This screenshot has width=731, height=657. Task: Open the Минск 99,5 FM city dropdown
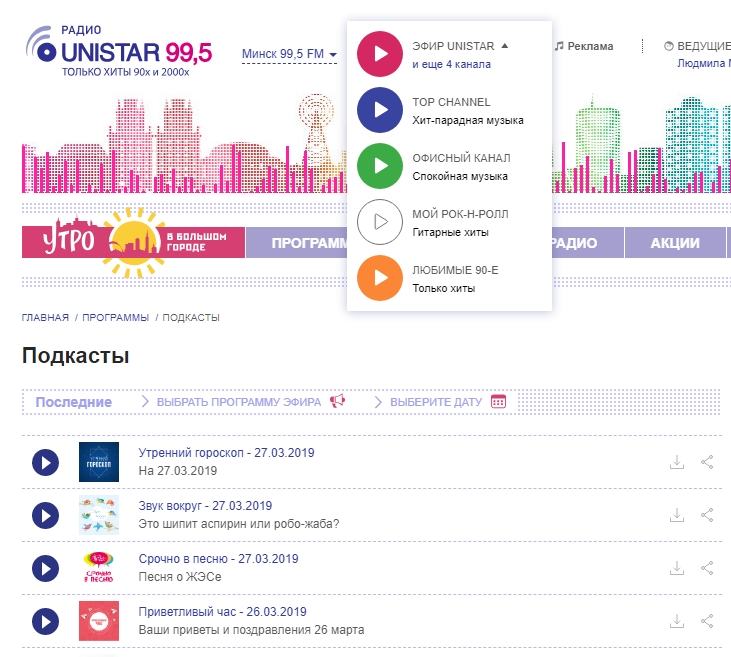click(289, 54)
